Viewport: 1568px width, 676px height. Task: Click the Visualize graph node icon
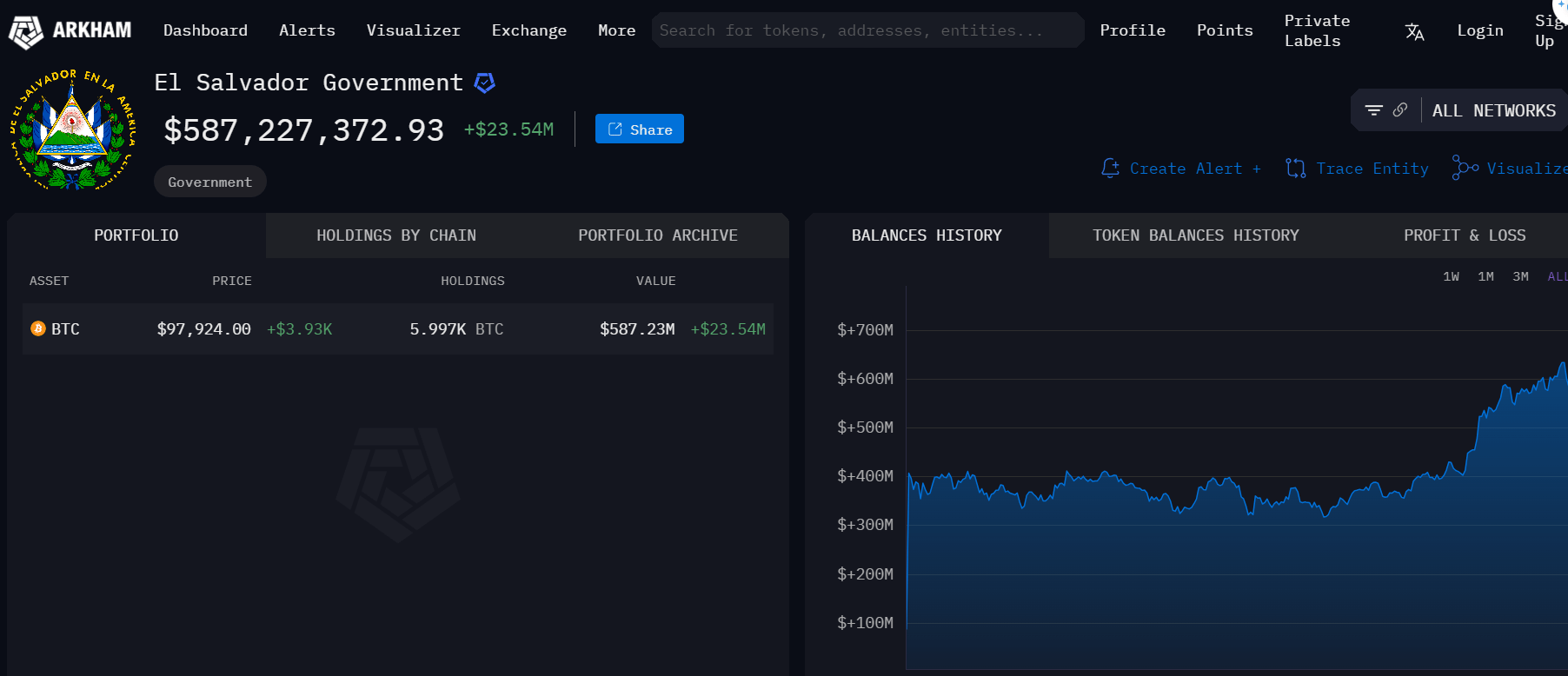[1465, 168]
